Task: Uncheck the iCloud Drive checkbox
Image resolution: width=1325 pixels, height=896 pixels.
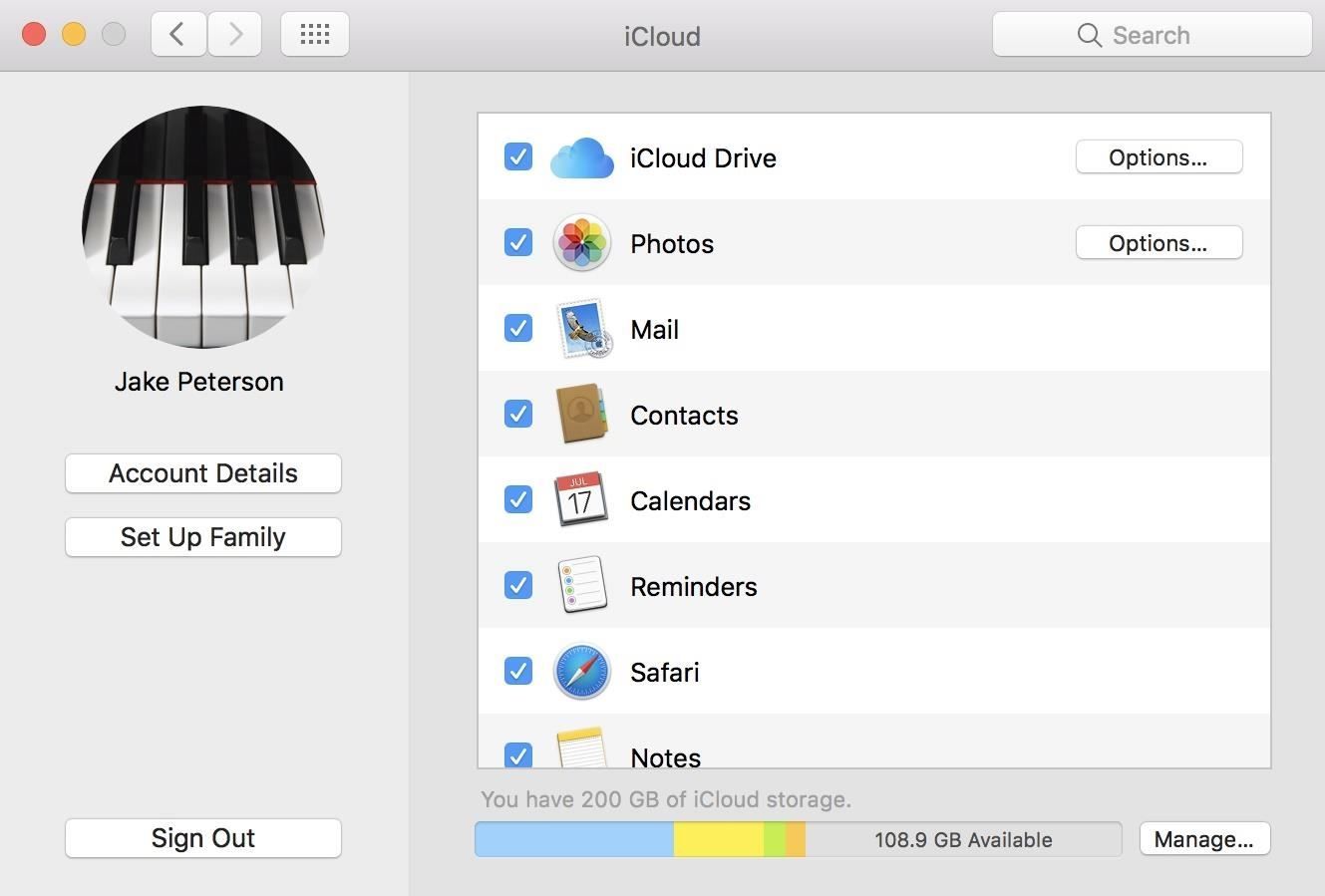Action: tap(518, 157)
